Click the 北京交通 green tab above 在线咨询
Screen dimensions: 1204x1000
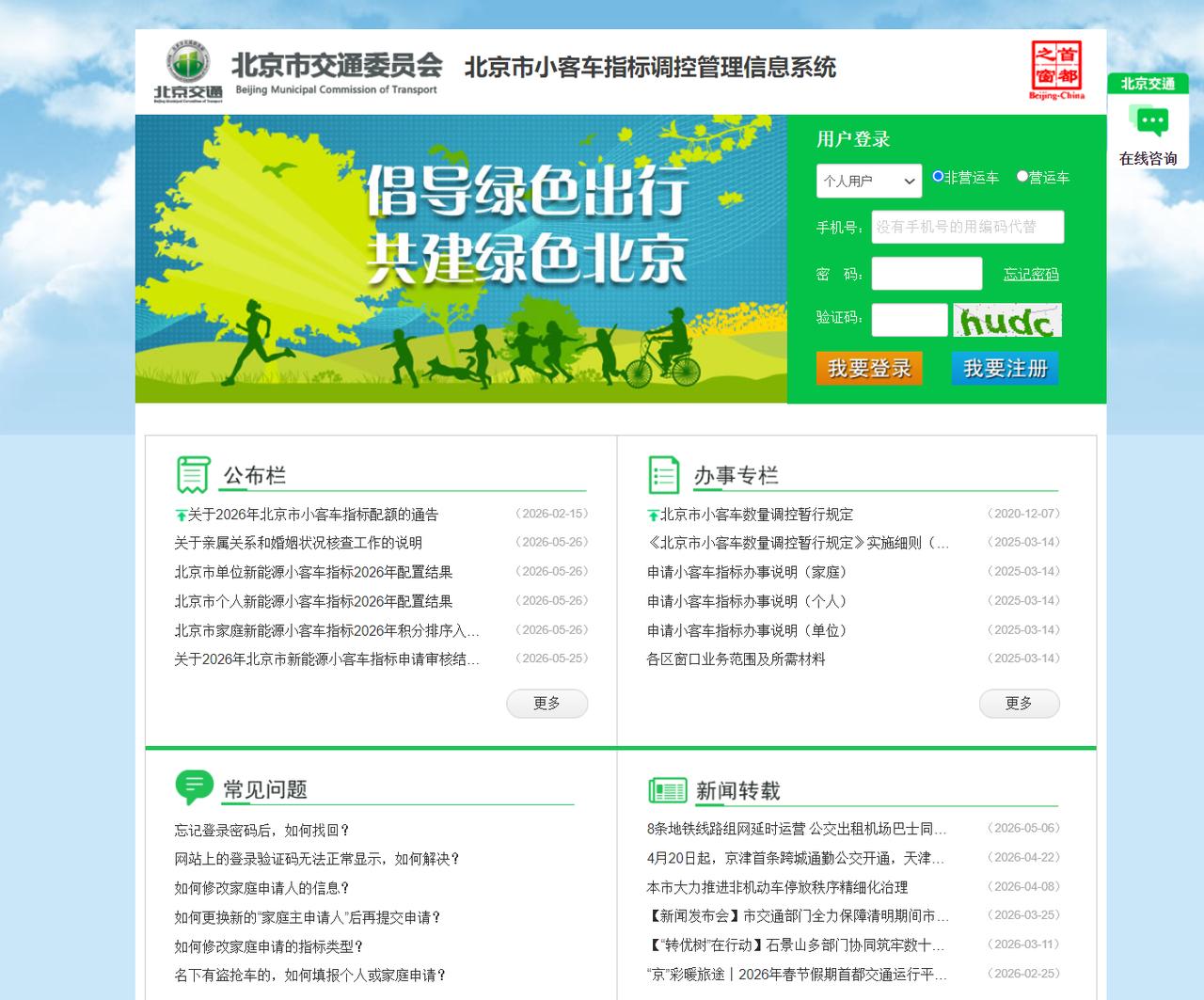1148,84
